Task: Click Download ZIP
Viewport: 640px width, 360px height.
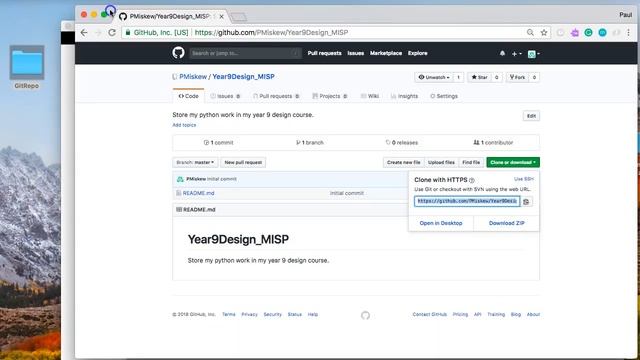Action: pyautogui.click(x=507, y=223)
